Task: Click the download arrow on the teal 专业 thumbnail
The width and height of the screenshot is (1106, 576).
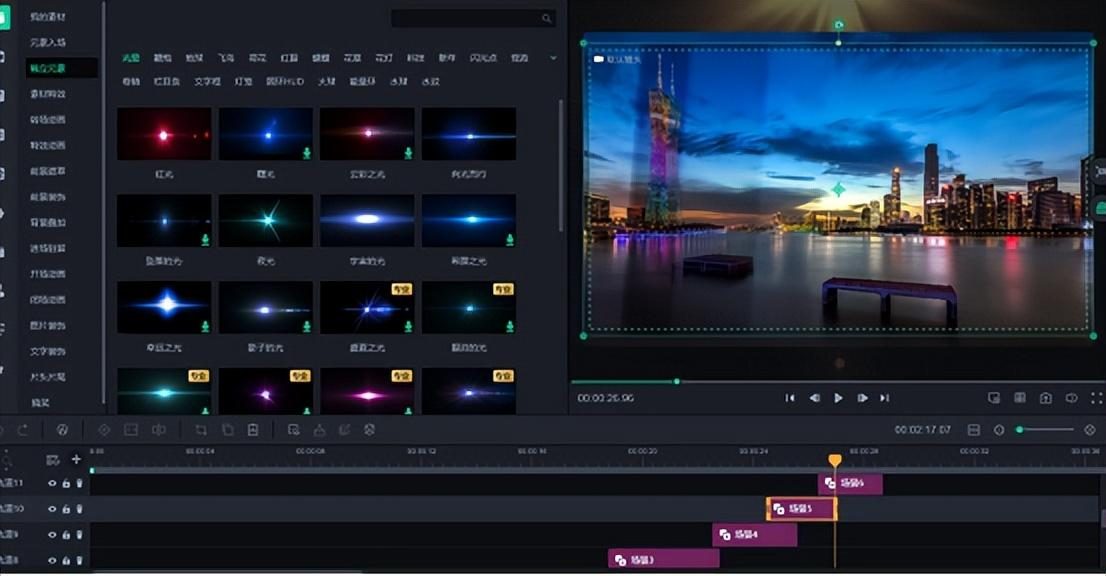Action: (x=205, y=411)
